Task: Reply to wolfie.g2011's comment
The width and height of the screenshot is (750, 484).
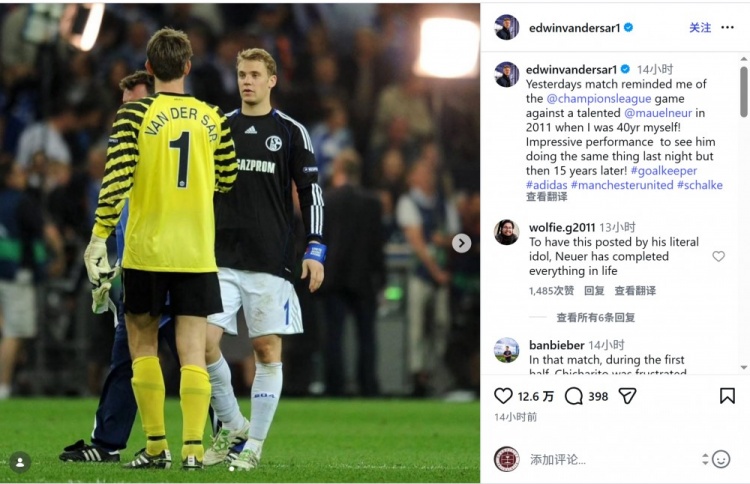Action: click(594, 291)
